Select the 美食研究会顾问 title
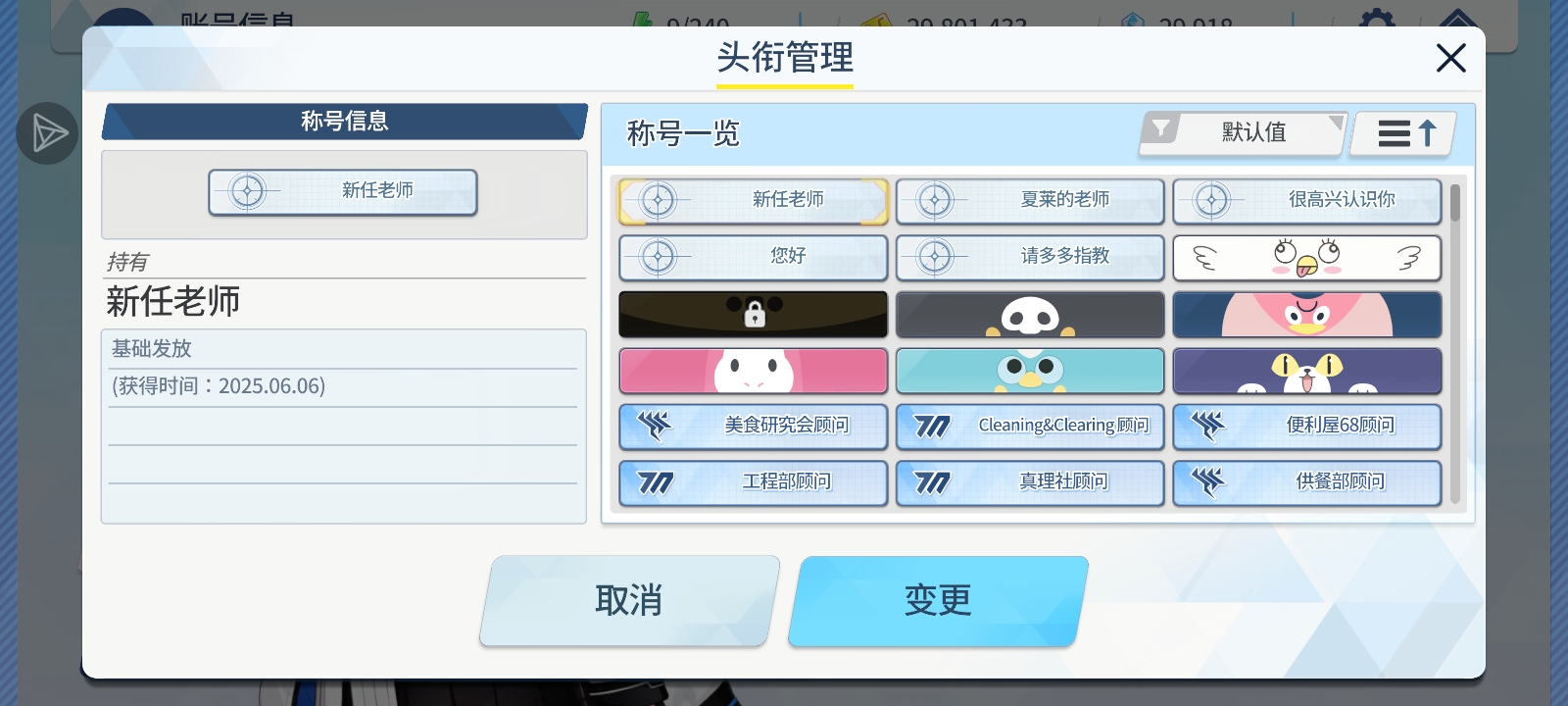This screenshot has width=1568, height=706. [753, 427]
